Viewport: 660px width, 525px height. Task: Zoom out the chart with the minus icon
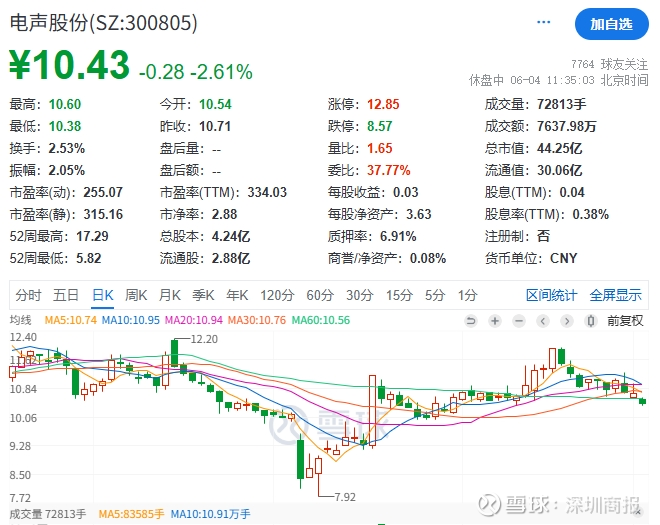coord(519,321)
